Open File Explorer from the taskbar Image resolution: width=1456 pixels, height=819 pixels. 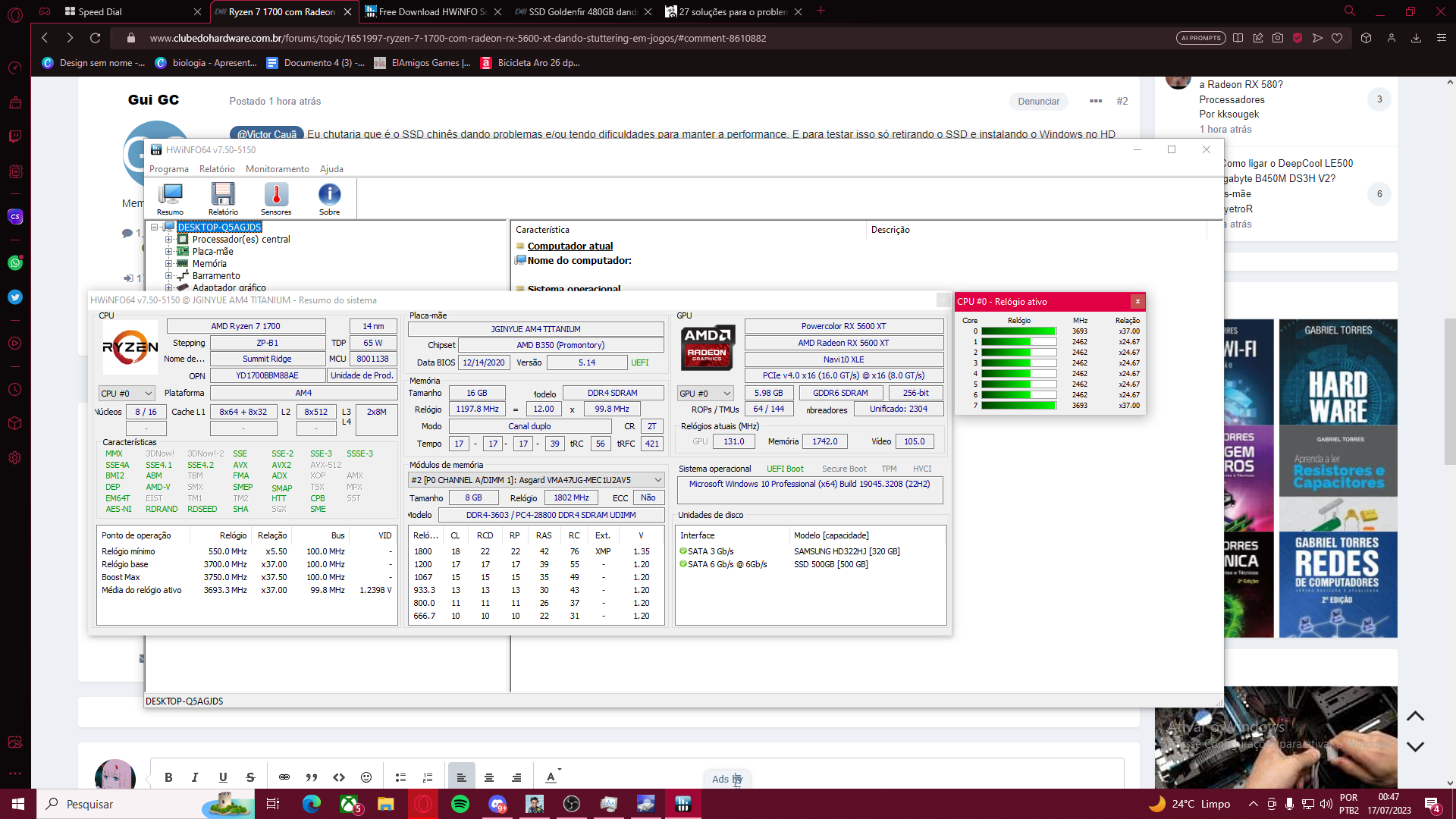point(386,804)
